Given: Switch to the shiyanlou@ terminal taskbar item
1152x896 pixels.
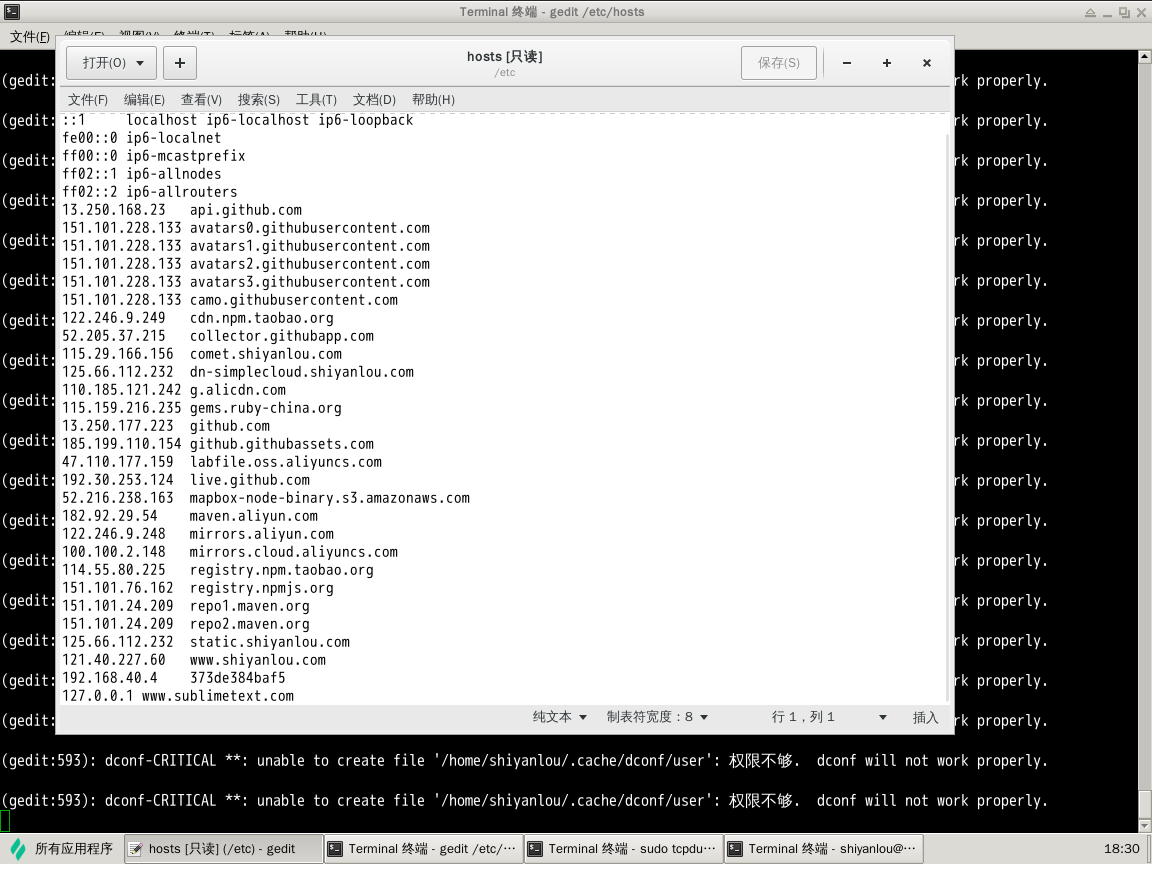Looking at the screenshot, I should 822,849.
